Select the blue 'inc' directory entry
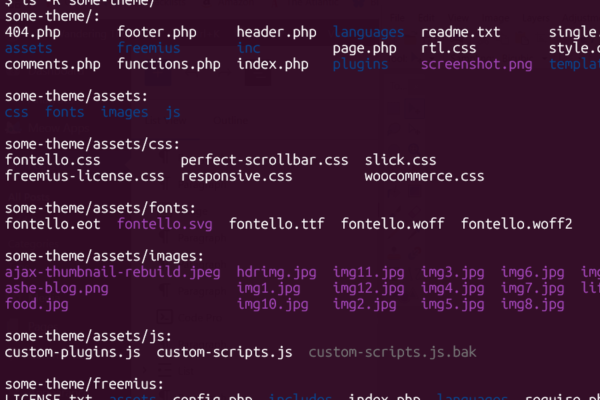The height and width of the screenshot is (400, 600). click(248, 48)
